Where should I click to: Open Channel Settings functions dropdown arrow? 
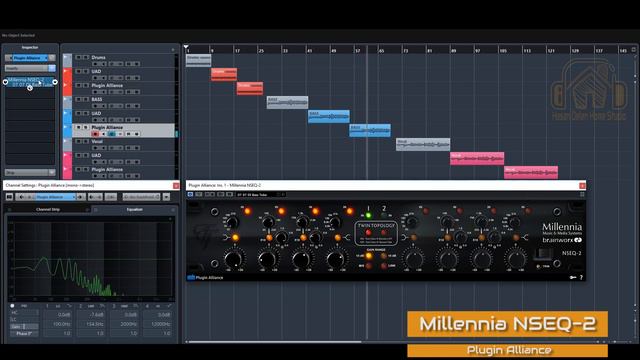pos(167,197)
